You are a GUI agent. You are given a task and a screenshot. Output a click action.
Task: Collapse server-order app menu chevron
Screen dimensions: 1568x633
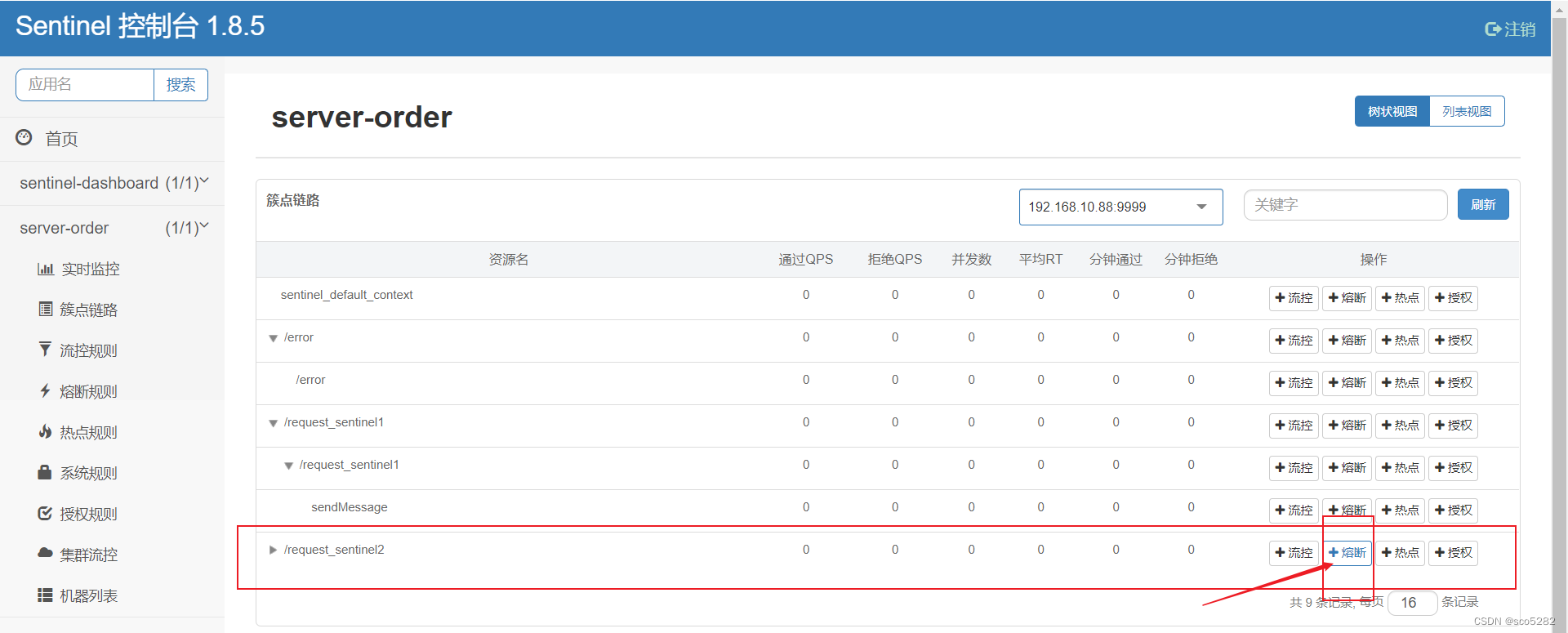(204, 226)
